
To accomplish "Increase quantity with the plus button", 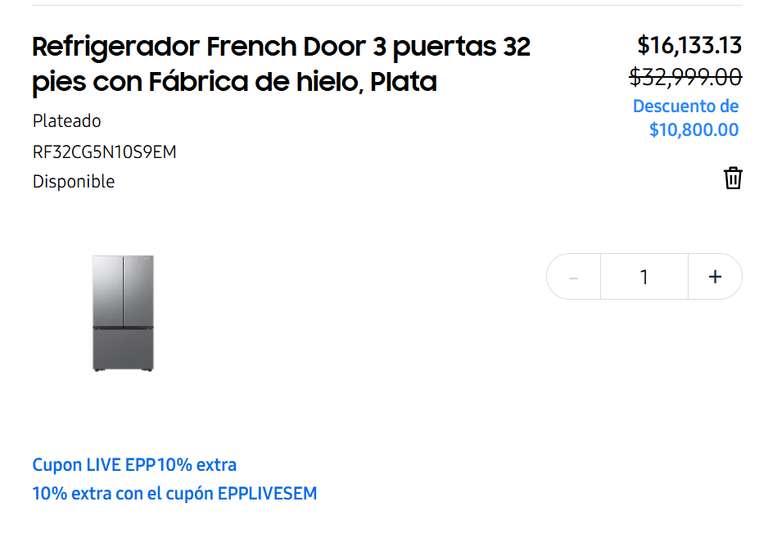I will point(715,277).
